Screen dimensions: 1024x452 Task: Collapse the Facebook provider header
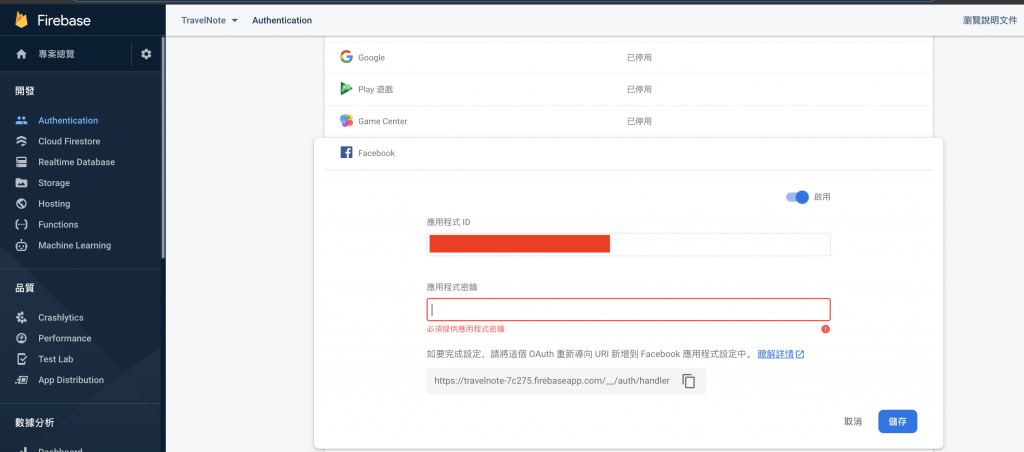(628, 153)
